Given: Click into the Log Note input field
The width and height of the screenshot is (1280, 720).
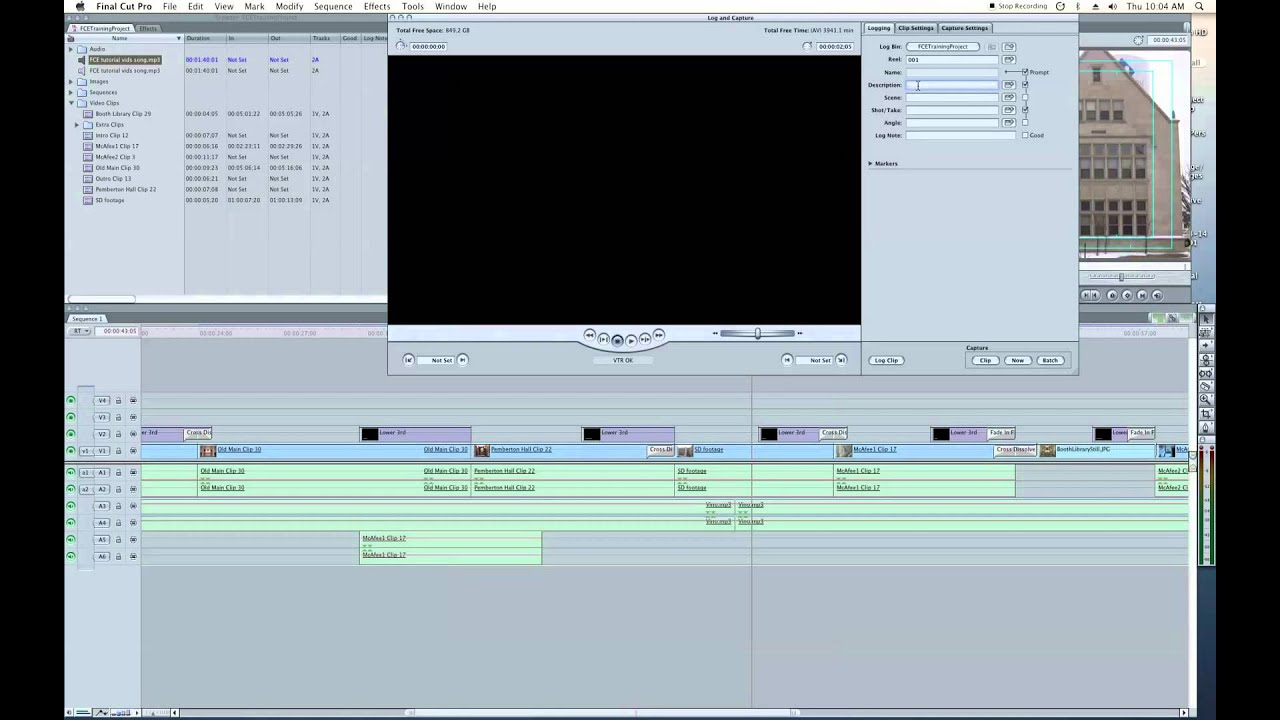Looking at the screenshot, I should pos(961,135).
